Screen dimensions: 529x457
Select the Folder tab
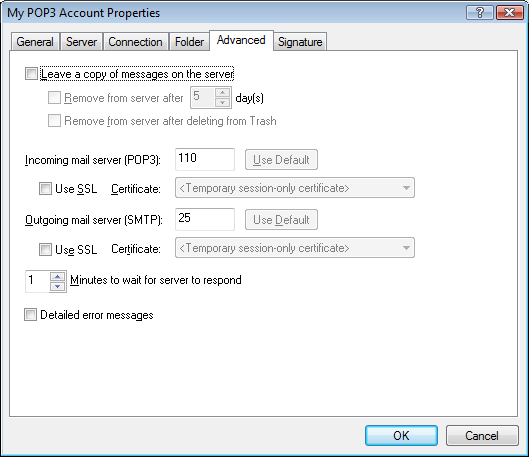(189, 42)
